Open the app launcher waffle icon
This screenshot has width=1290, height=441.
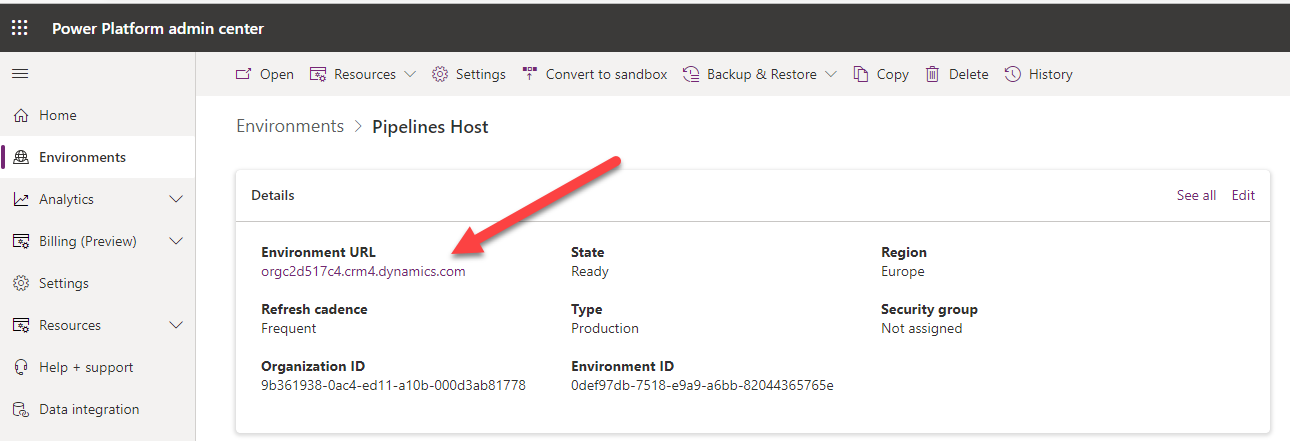pyautogui.click(x=20, y=28)
